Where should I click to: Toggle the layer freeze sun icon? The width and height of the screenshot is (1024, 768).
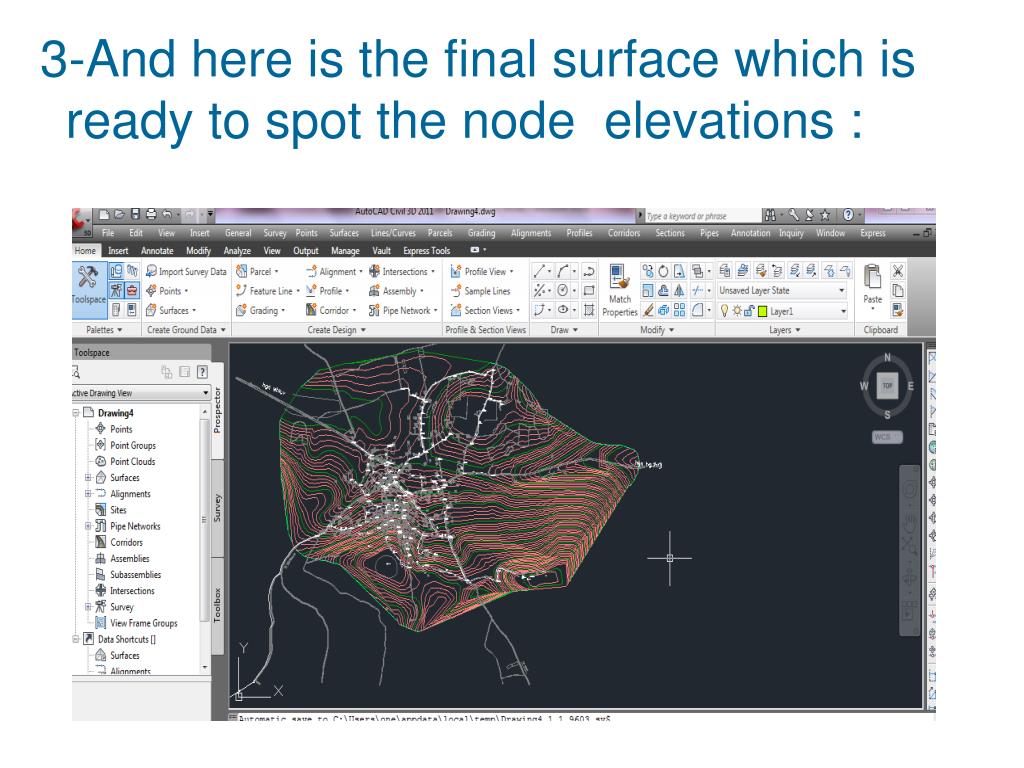(x=737, y=312)
